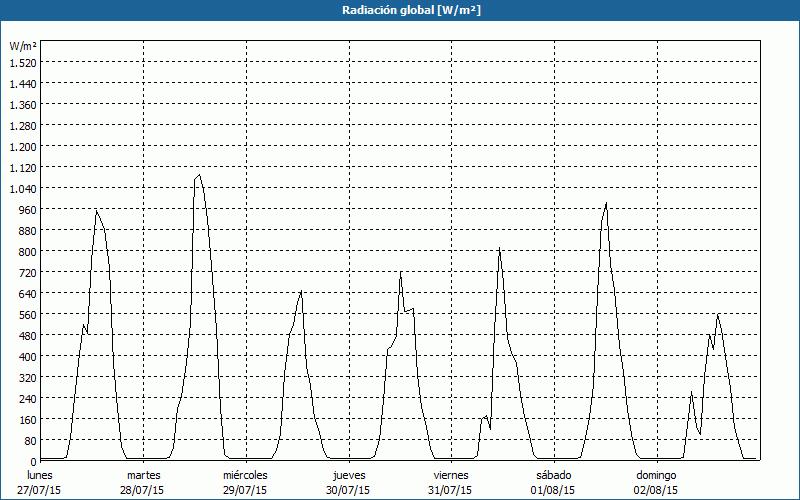Click the 01/08/15 date label
Image resolution: width=800 pixels, height=500 pixels.
[553, 490]
